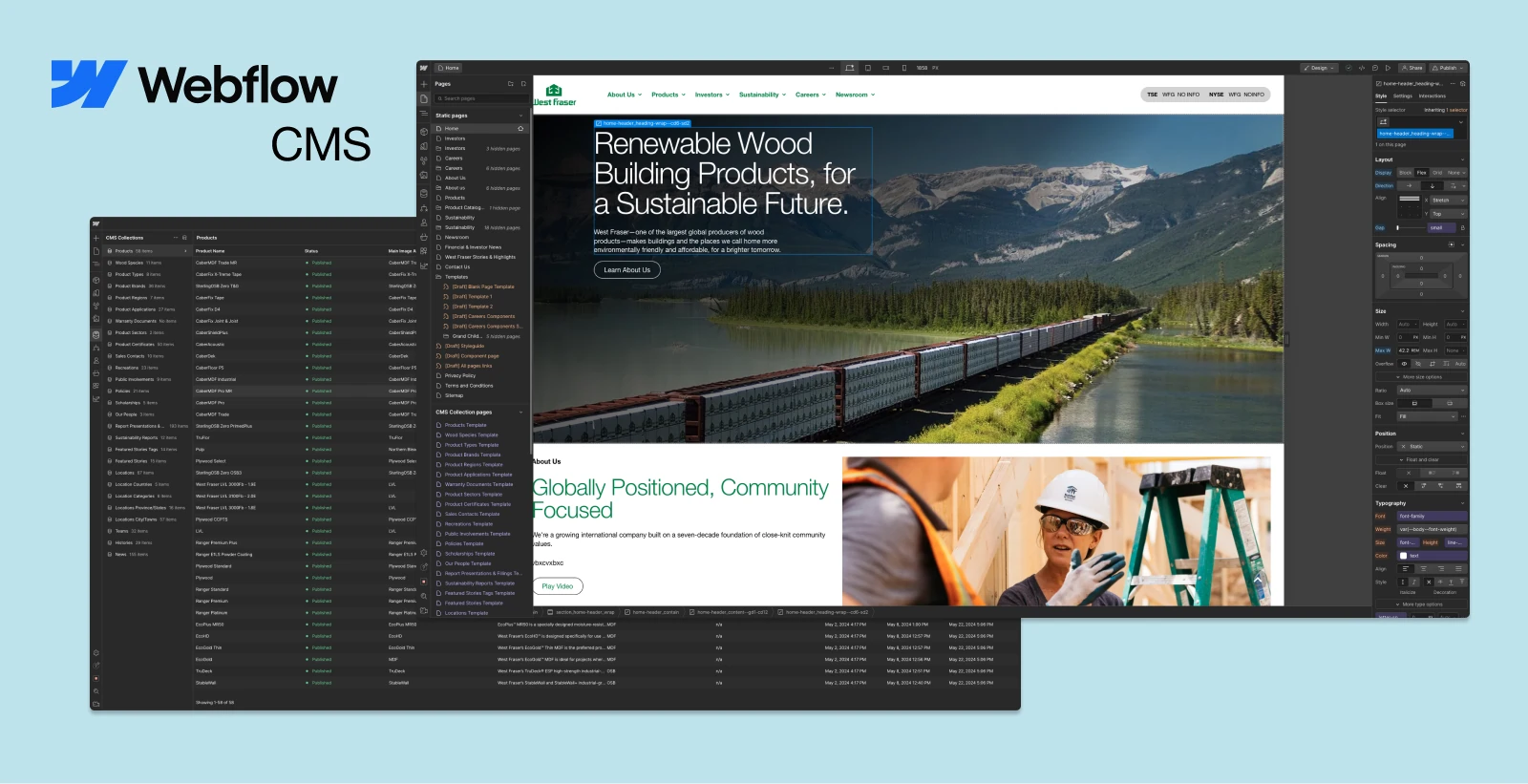Click the text color swatch
The height and width of the screenshot is (784, 1528).
click(1403, 556)
